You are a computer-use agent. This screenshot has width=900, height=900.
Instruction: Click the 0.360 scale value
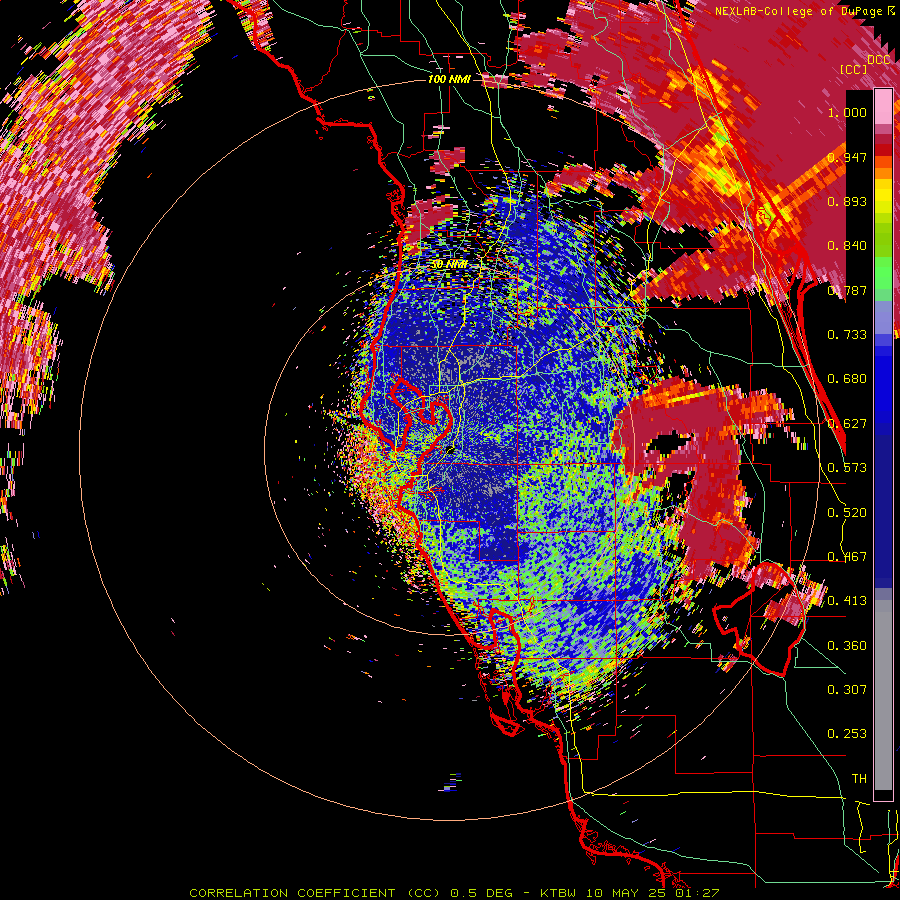coord(847,646)
